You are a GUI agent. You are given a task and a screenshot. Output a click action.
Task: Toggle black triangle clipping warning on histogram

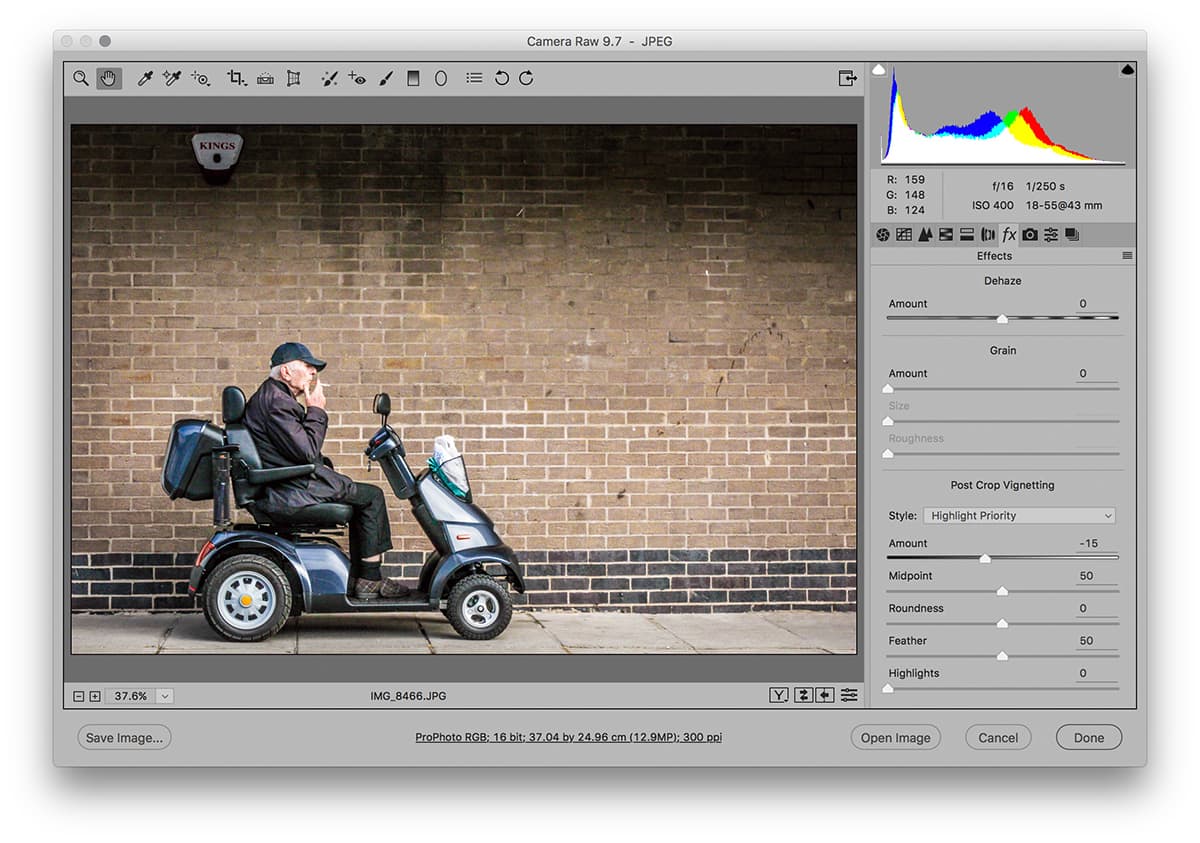click(x=1128, y=69)
